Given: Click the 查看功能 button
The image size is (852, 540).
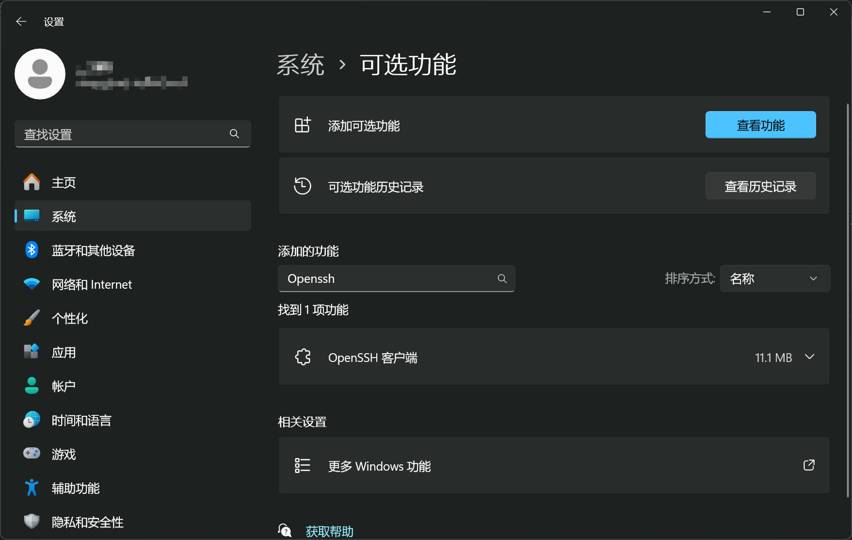Looking at the screenshot, I should pos(760,125).
